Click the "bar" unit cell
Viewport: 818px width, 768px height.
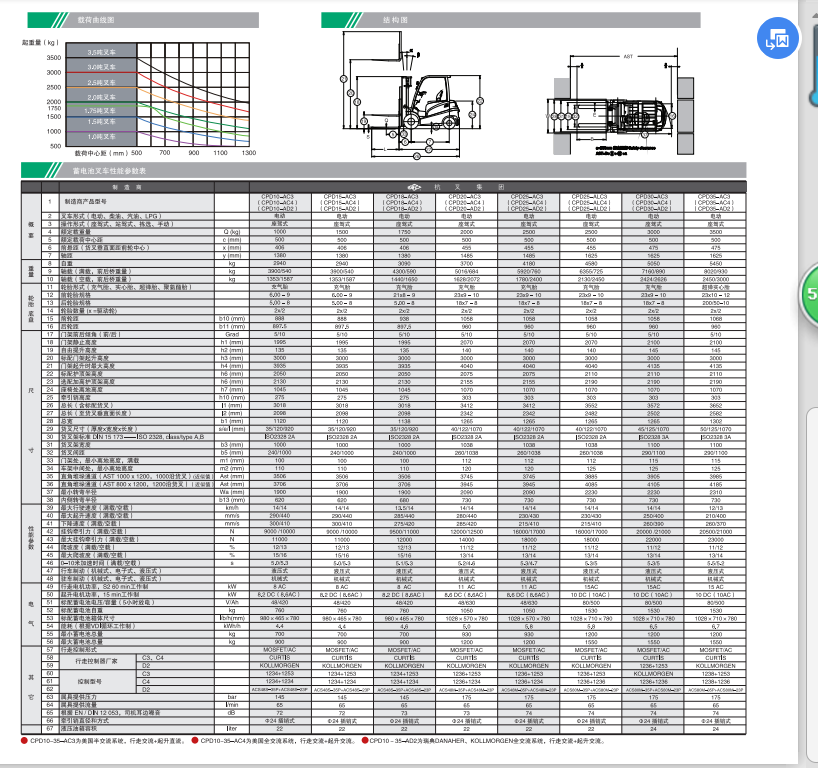click(232, 697)
